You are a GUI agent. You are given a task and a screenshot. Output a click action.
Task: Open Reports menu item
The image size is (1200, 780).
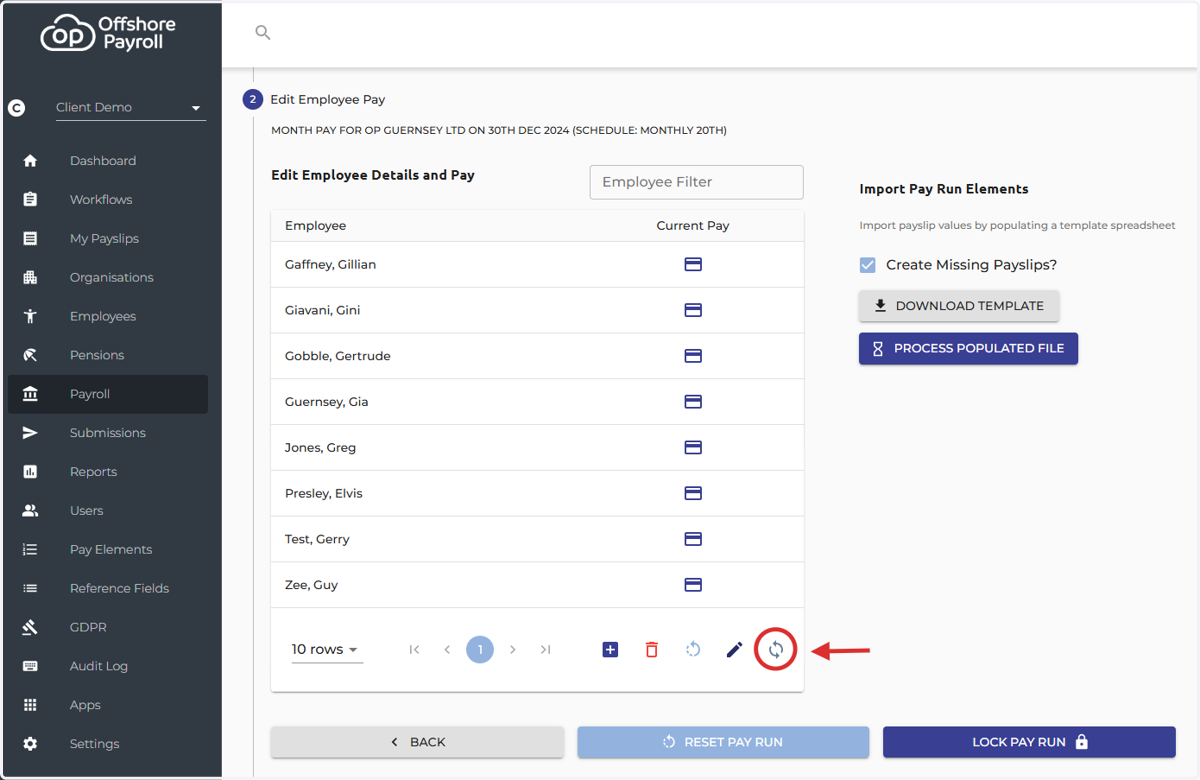click(x=107, y=472)
